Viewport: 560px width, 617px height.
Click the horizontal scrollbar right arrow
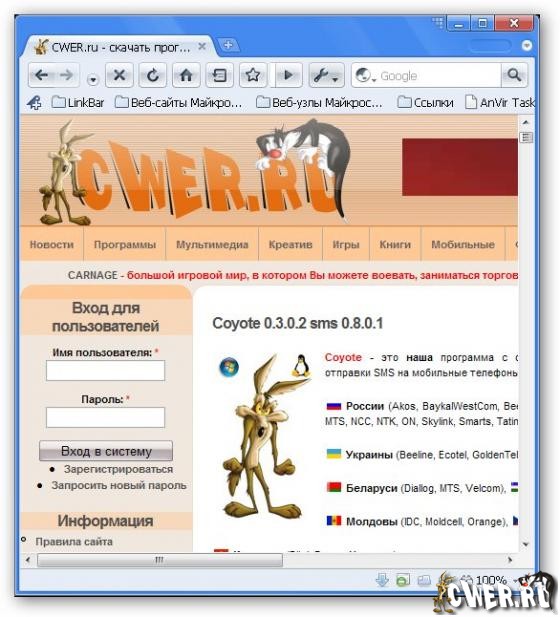click(510, 560)
